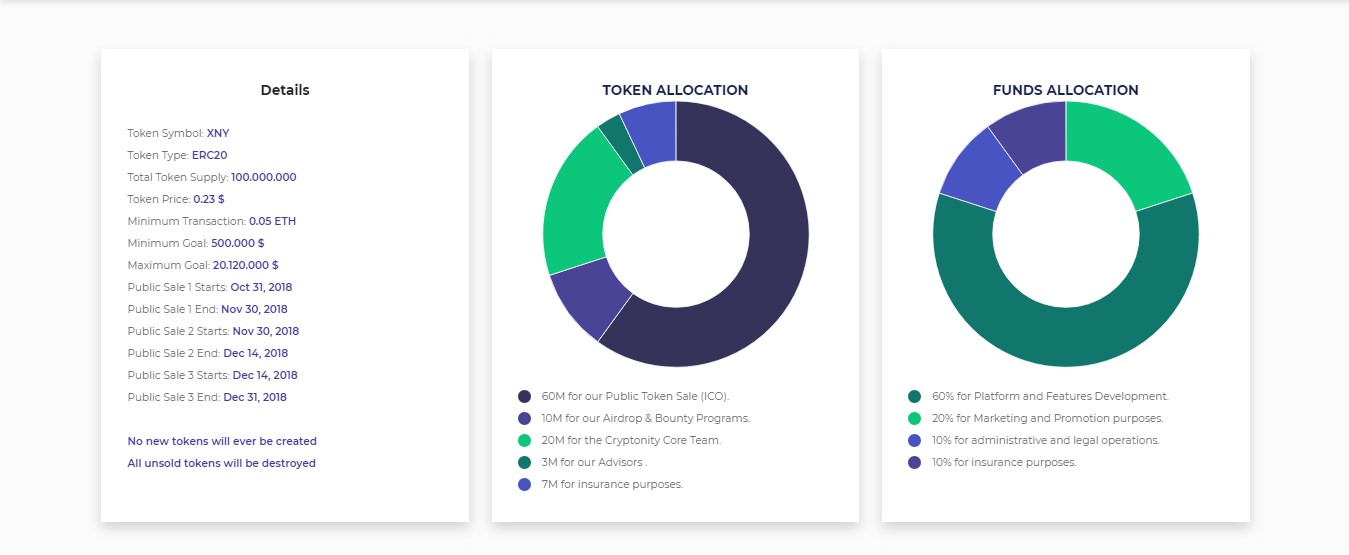Click the blue administrative and legal legend dot
Image resolution: width=1349 pixels, height=555 pixels.
pyautogui.click(x=914, y=440)
